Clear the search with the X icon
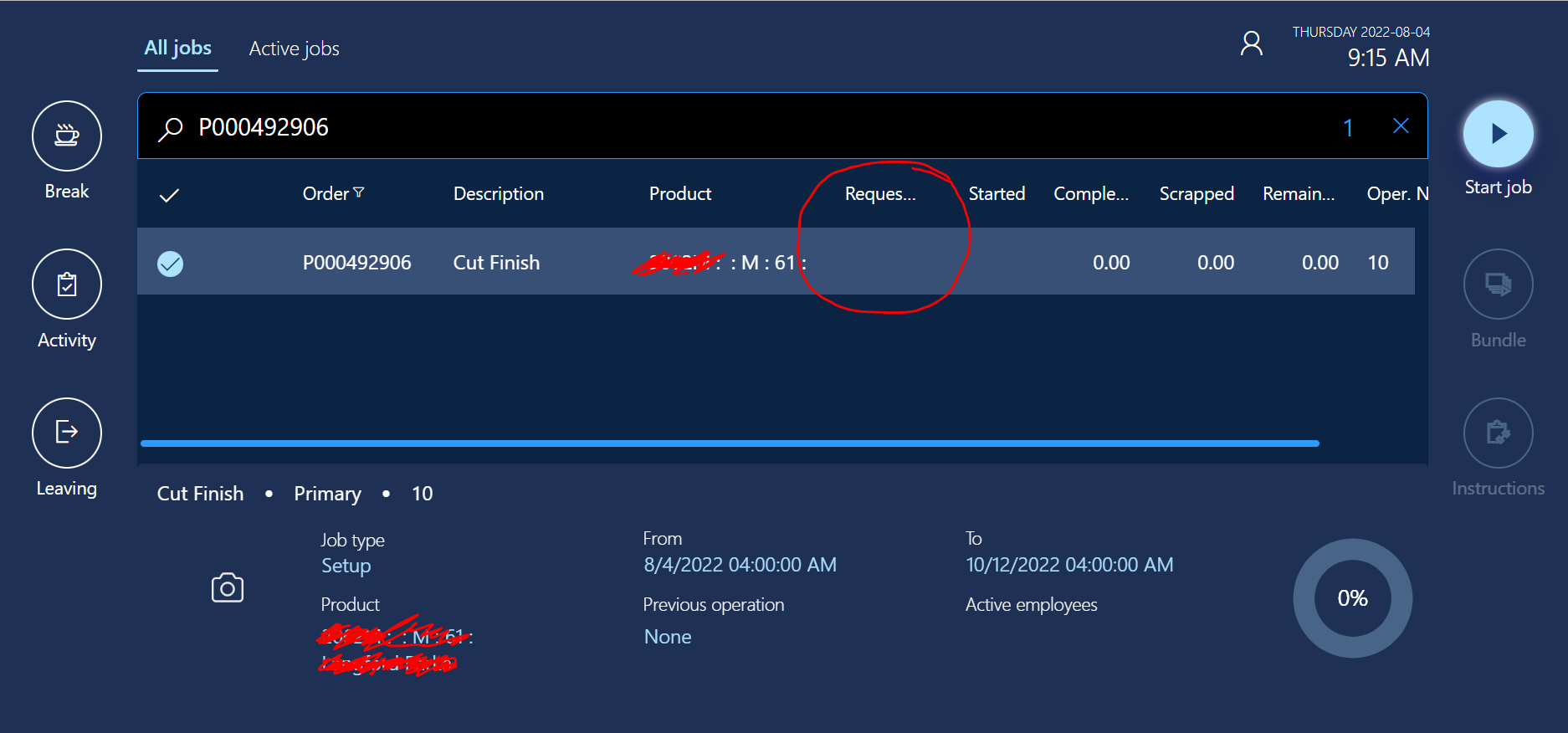The width and height of the screenshot is (1568, 733). tap(1401, 126)
